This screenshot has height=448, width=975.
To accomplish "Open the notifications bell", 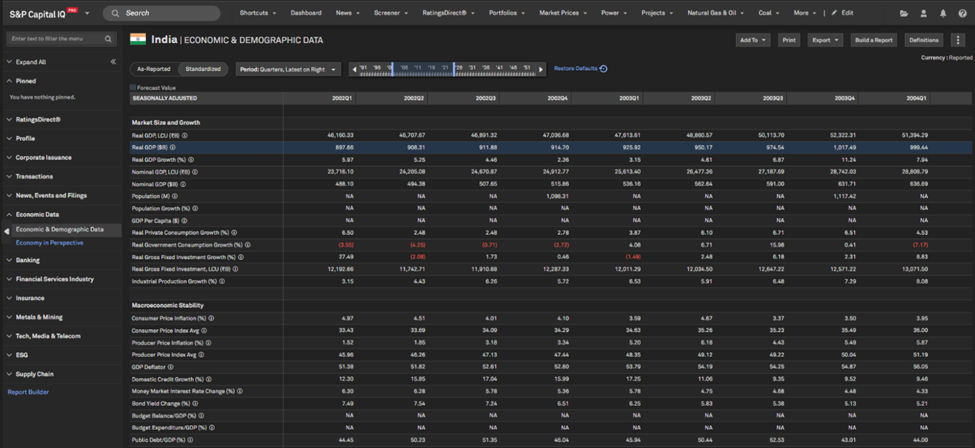I will [943, 13].
